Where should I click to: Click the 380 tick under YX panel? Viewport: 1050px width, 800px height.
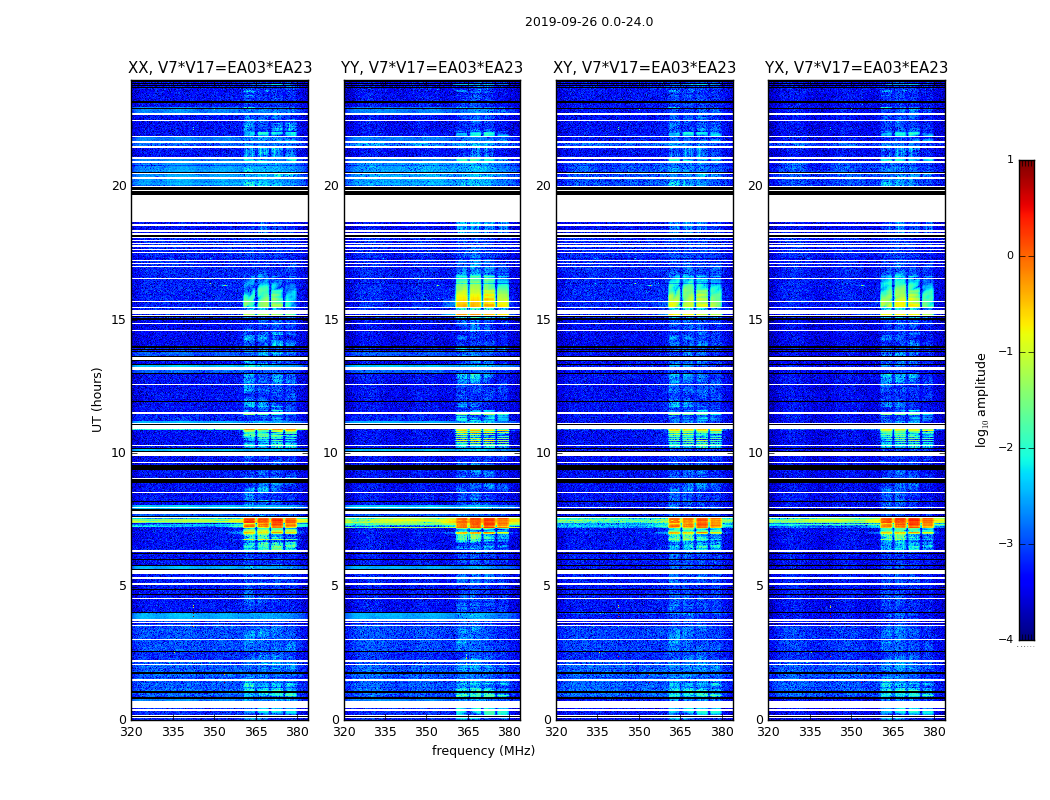tap(934, 732)
